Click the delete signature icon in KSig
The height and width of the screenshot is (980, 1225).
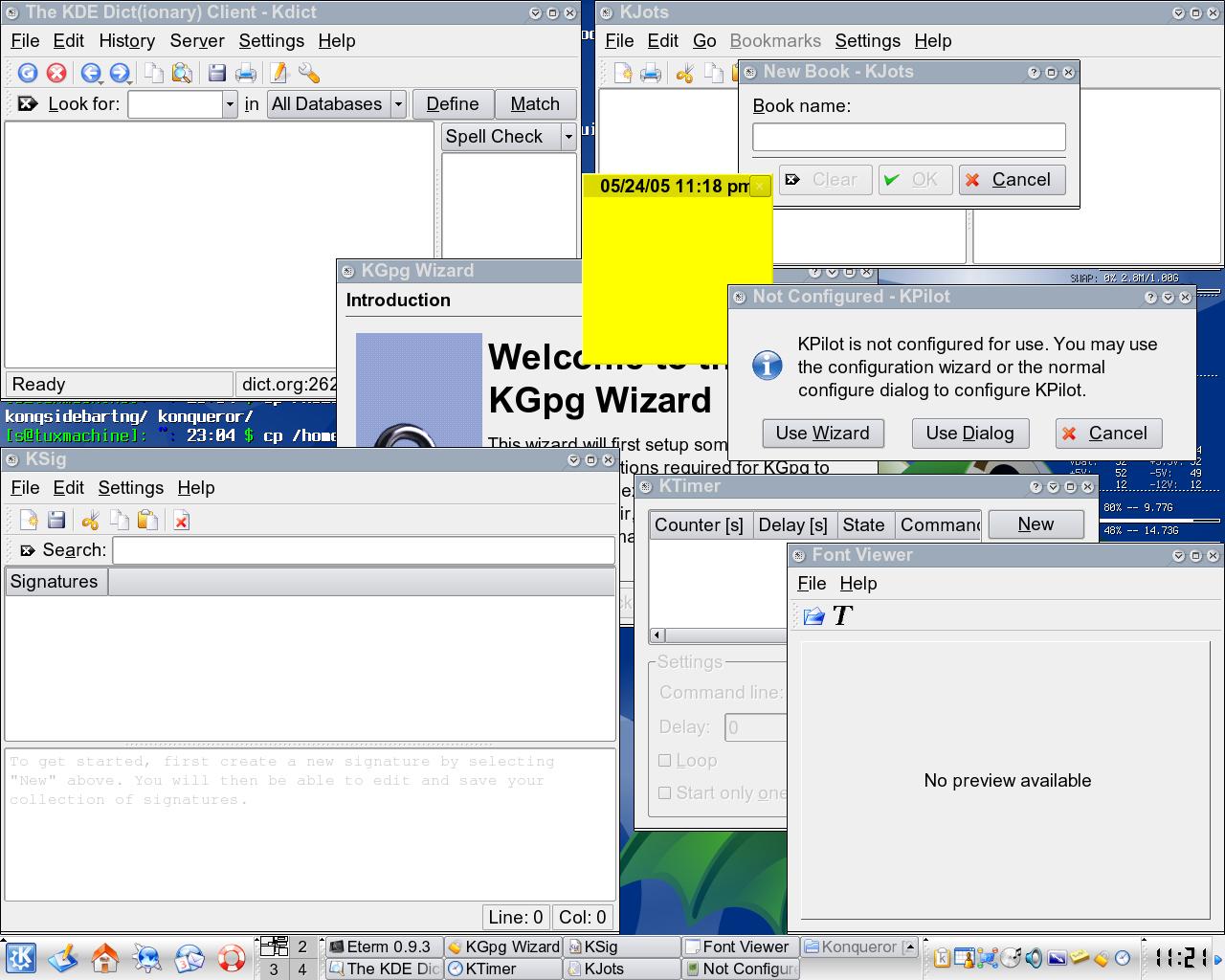[x=181, y=520]
